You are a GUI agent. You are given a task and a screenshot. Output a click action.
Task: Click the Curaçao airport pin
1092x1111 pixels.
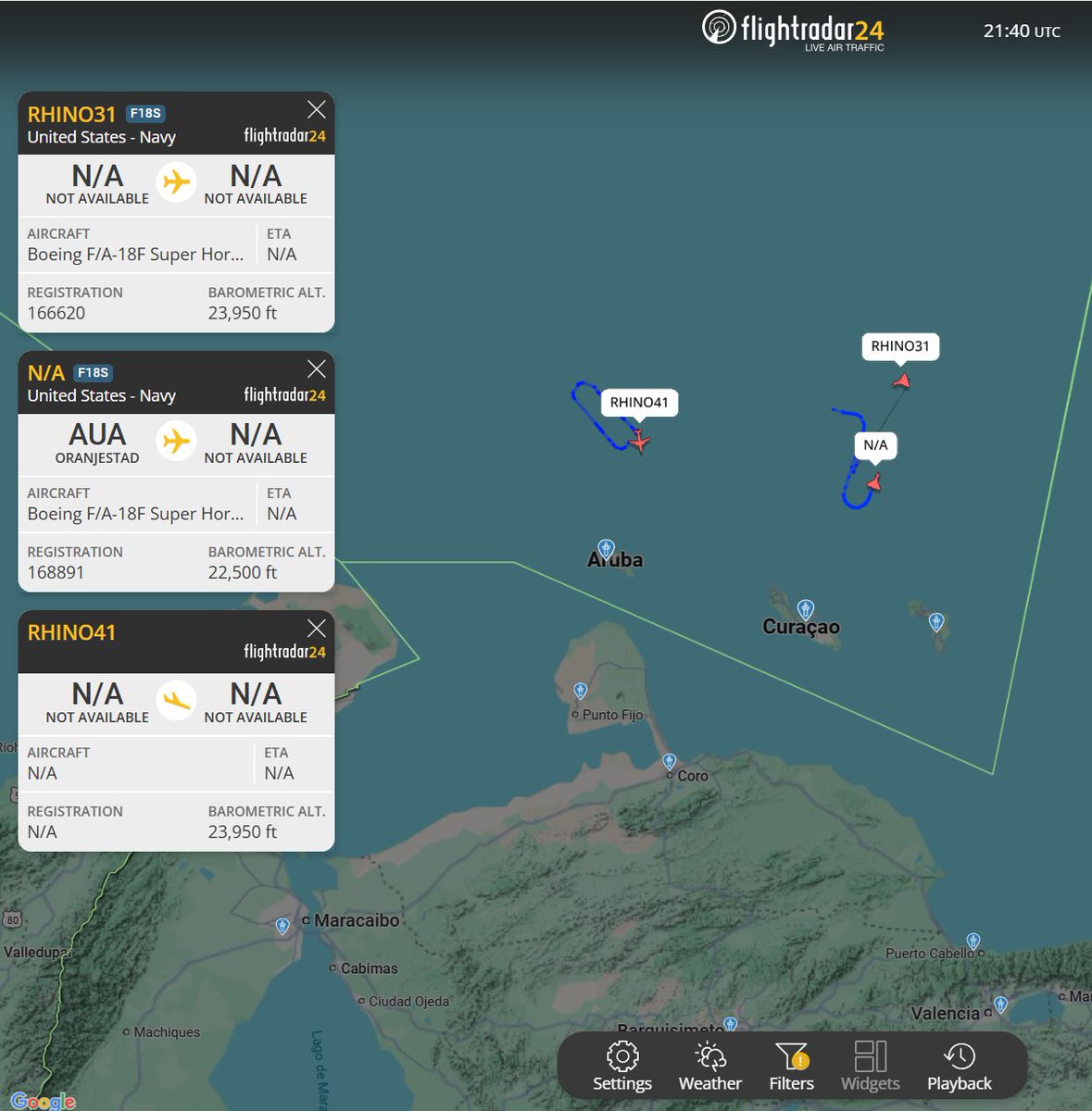click(806, 608)
